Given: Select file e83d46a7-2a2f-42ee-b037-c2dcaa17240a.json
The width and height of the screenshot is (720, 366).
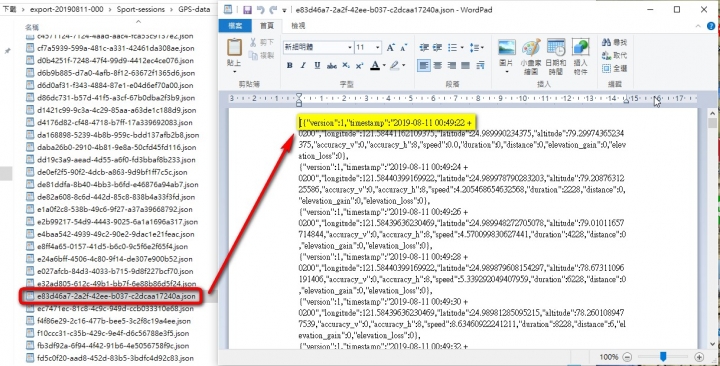Looking at the screenshot, I should [x=111, y=296].
